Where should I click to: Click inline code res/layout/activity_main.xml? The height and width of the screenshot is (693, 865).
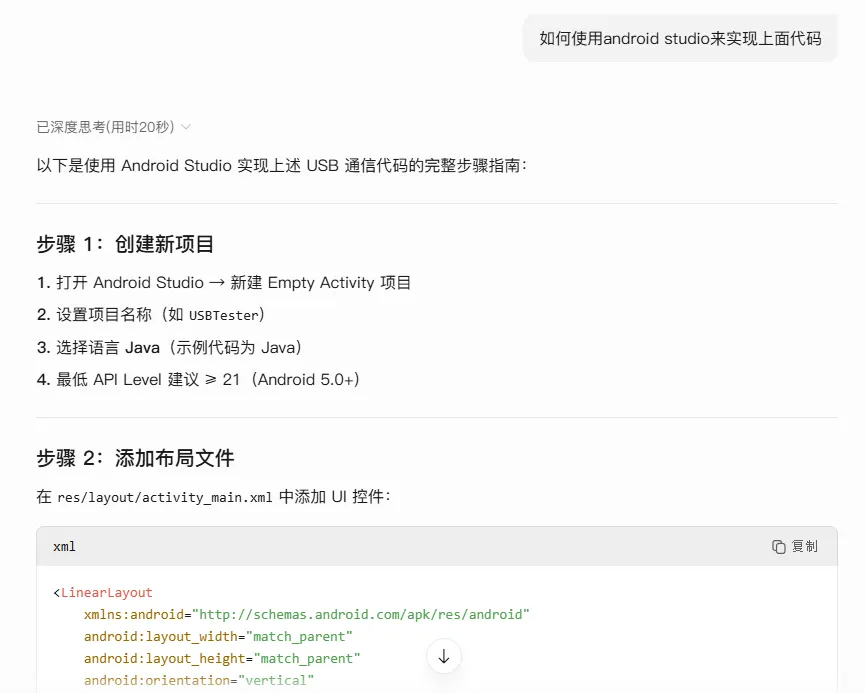(x=164, y=498)
